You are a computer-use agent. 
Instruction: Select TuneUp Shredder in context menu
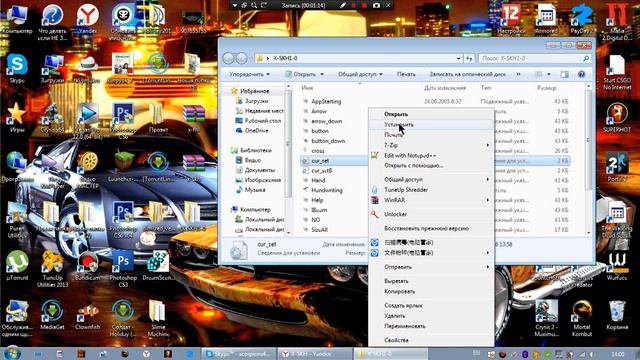(431, 190)
